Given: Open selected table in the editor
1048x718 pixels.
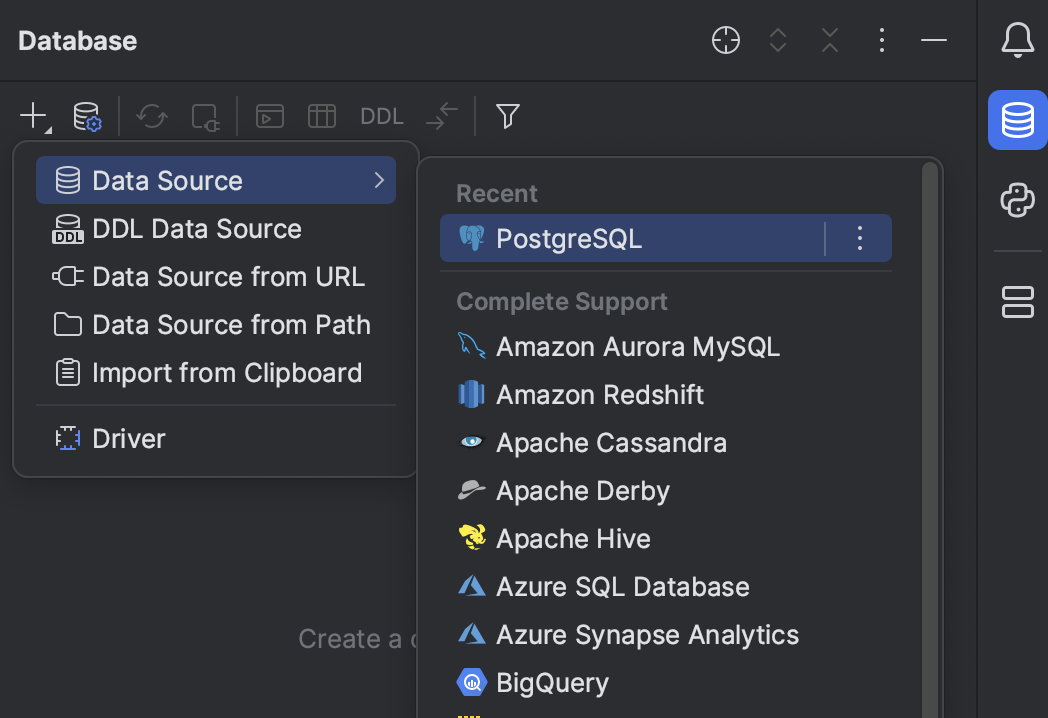Looking at the screenshot, I should click(x=321, y=116).
